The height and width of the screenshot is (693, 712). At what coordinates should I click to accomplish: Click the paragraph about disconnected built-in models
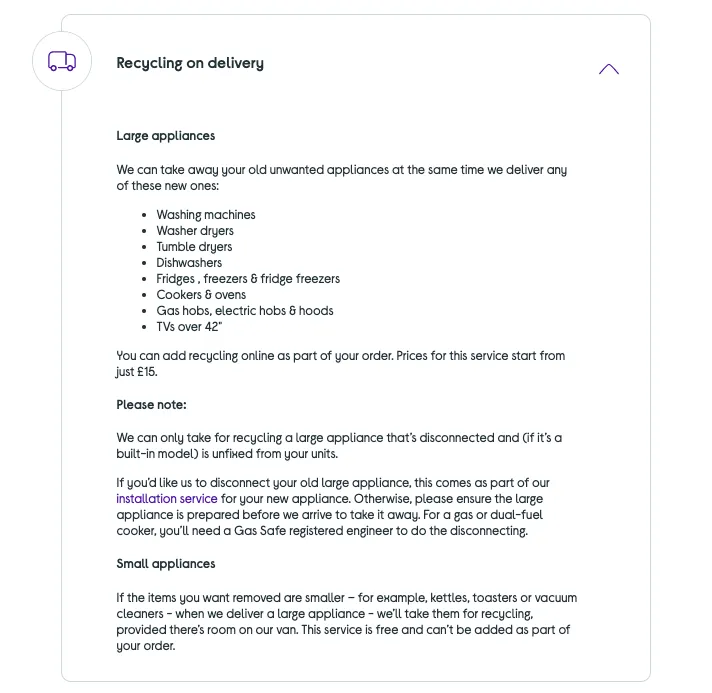tap(339, 446)
